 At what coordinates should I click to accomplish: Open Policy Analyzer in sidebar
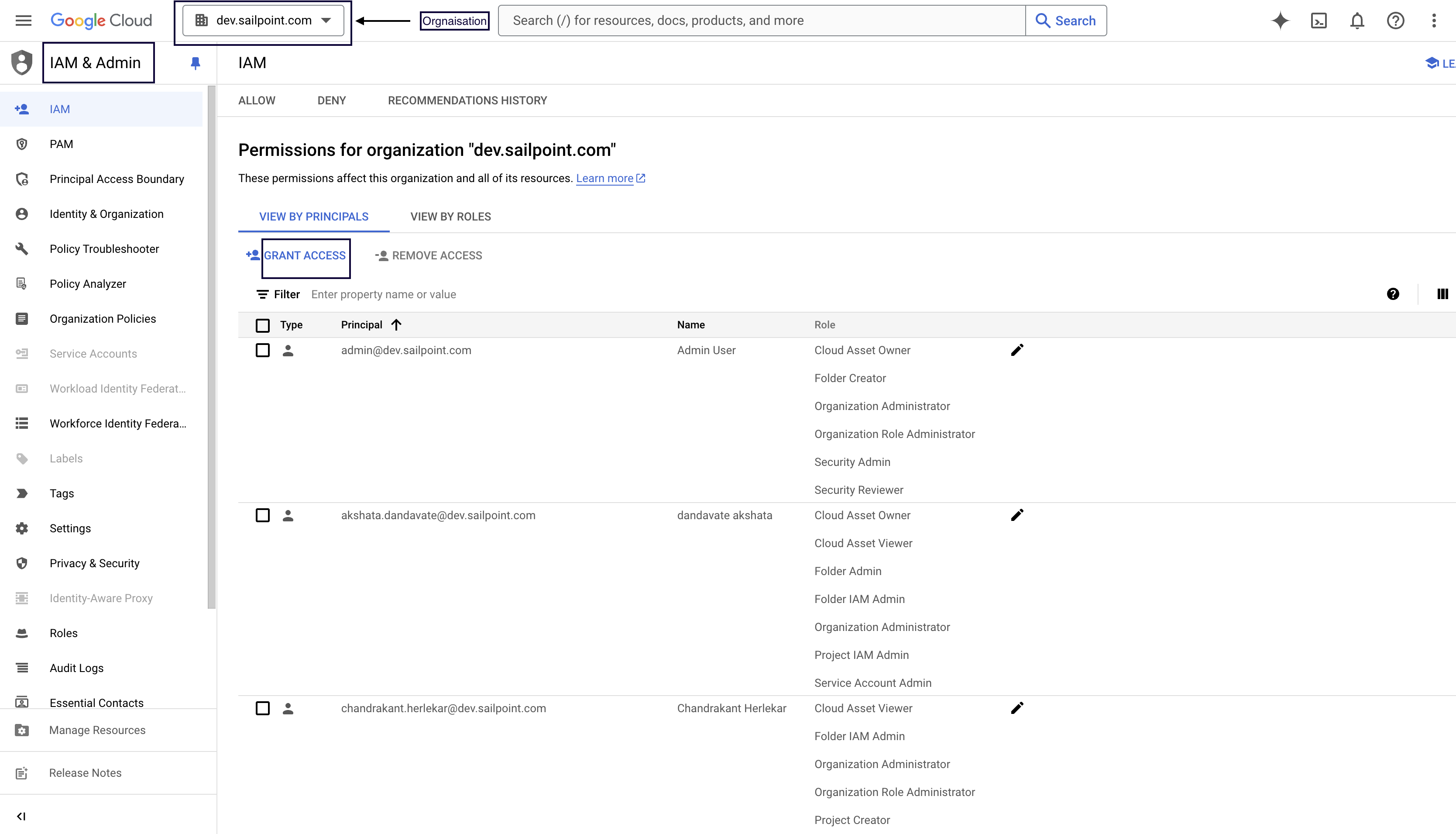coord(101,283)
